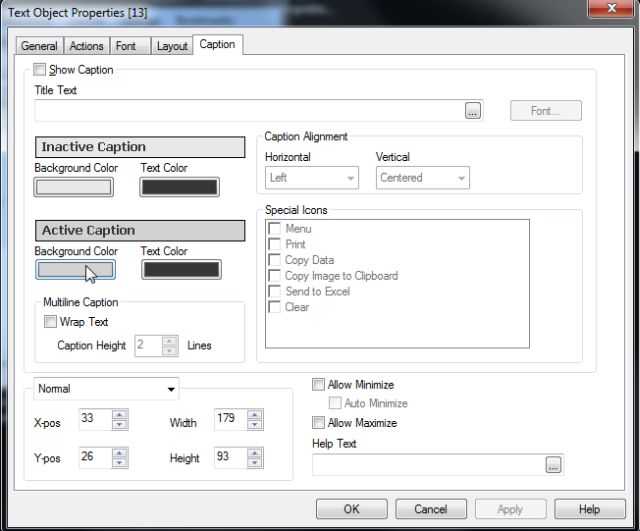Viewport: 640px width, 531px height.
Task: Check the Print special icon option
Action: tap(274, 244)
